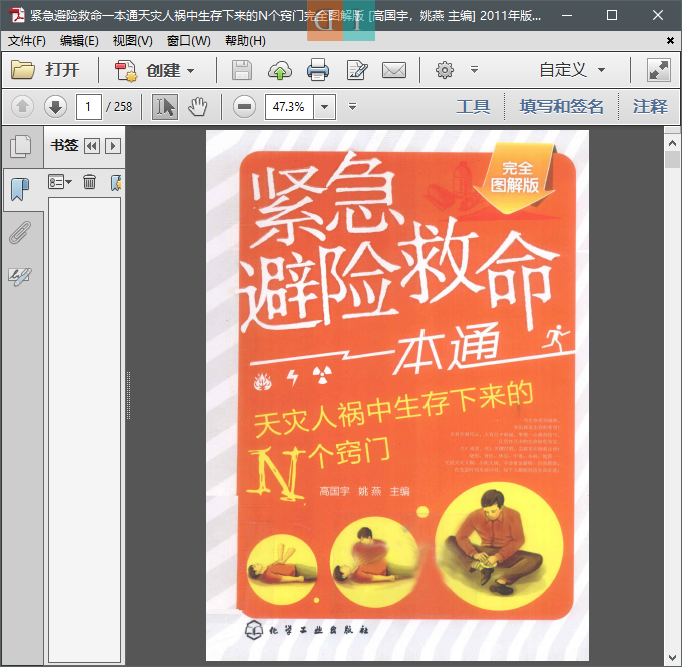Show the page thumbnails panel icon

(20, 147)
